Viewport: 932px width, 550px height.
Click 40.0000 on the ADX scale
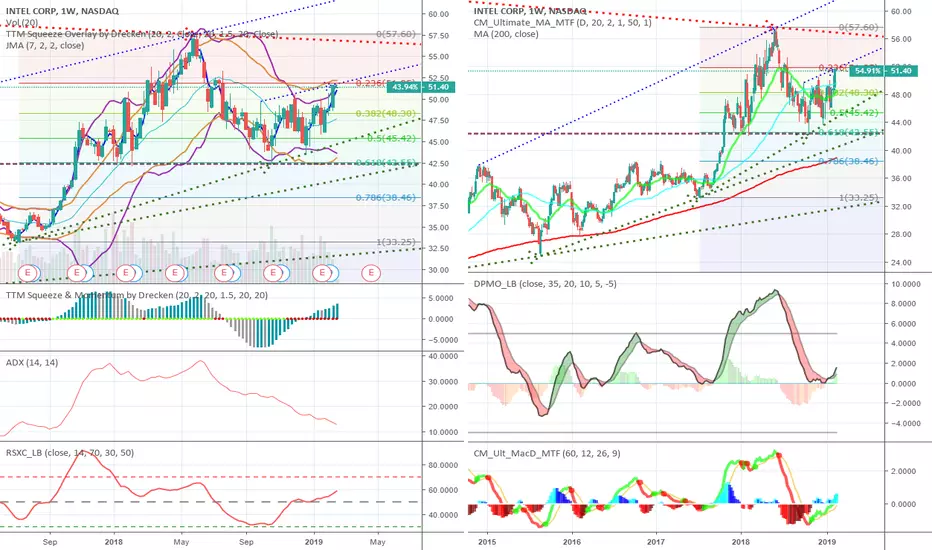[x=443, y=356]
